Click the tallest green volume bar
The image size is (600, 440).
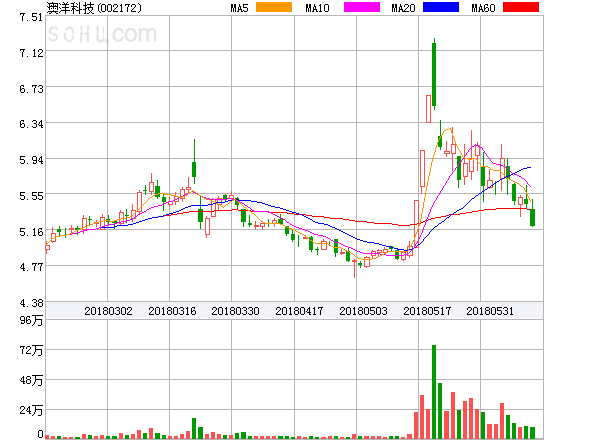pyautogui.click(x=434, y=392)
